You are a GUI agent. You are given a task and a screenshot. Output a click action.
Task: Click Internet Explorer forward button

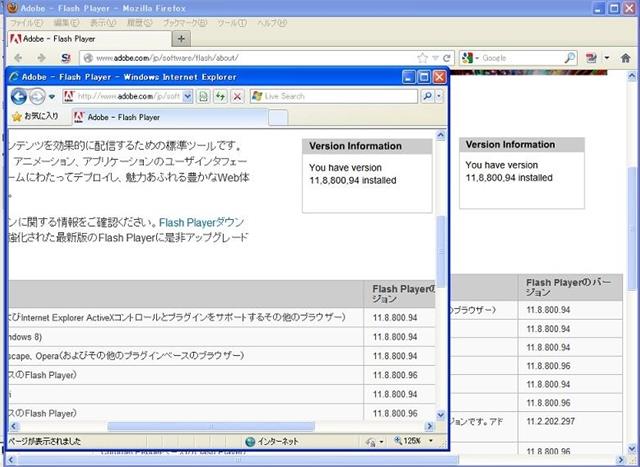[37, 97]
